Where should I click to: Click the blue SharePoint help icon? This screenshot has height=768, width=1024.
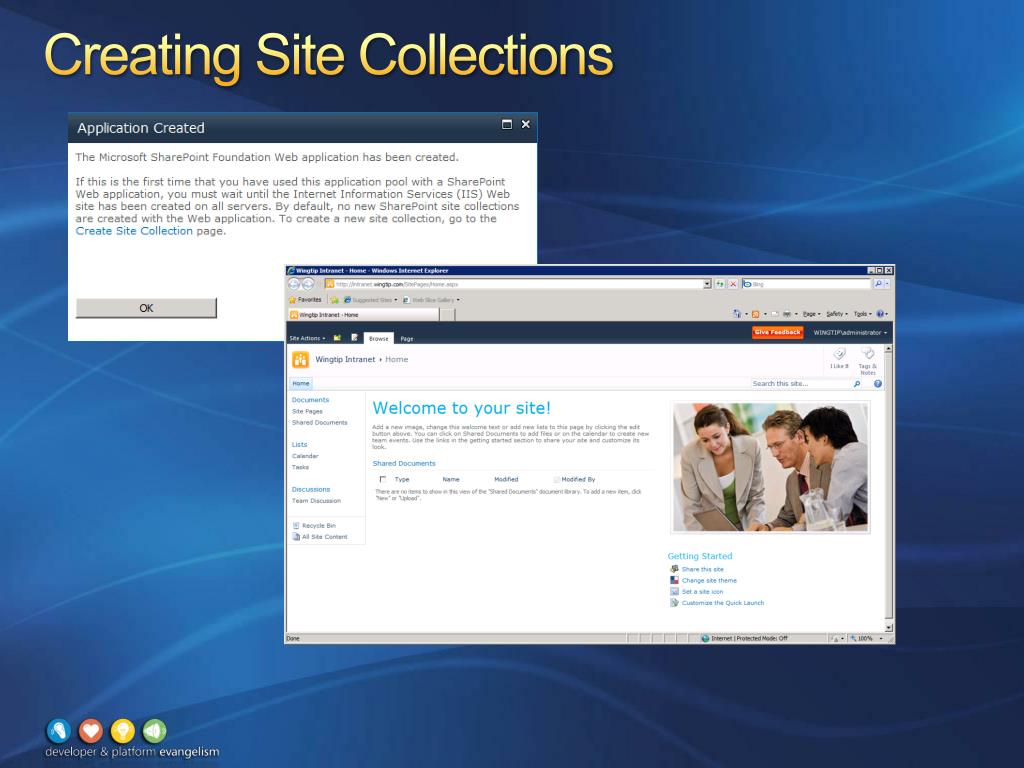click(x=878, y=384)
